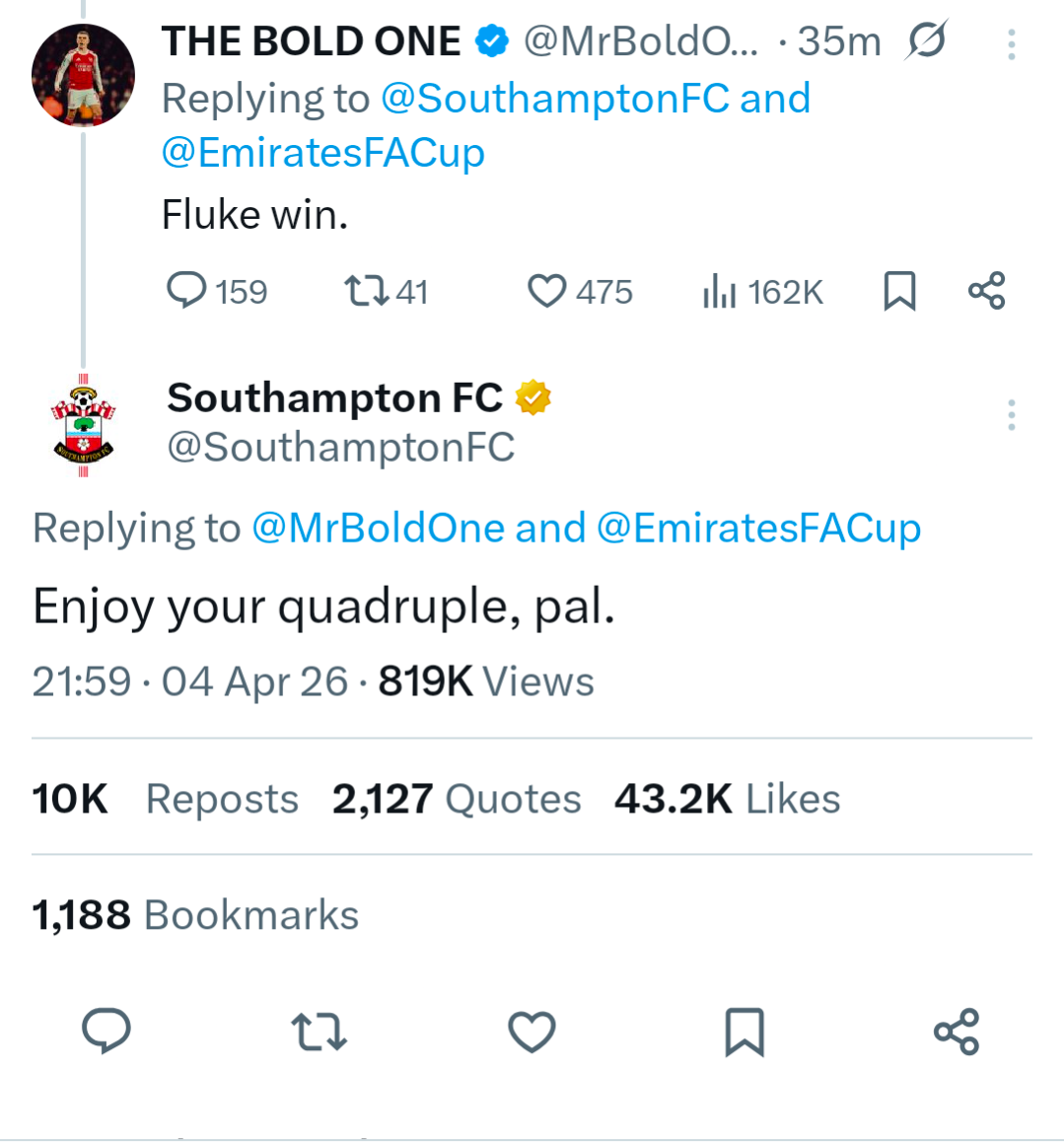The image size is (1064, 1142).
Task: Repost THE BOLD ONE's Fluke win tweet
Action: pos(366,291)
